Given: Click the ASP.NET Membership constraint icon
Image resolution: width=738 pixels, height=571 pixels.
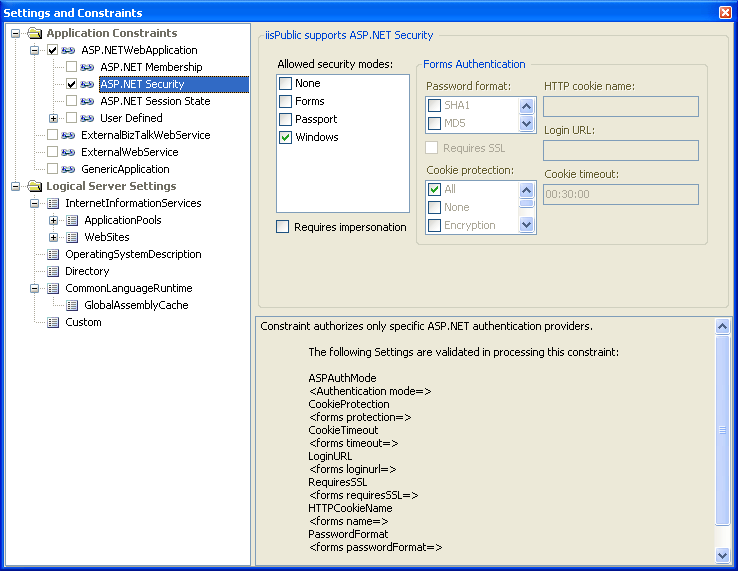Looking at the screenshot, I should point(88,67).
